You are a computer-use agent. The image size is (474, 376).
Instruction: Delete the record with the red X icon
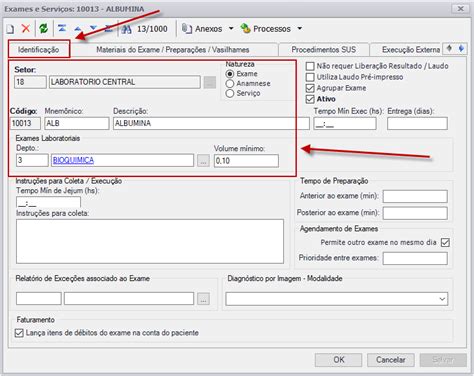[26, 29]
